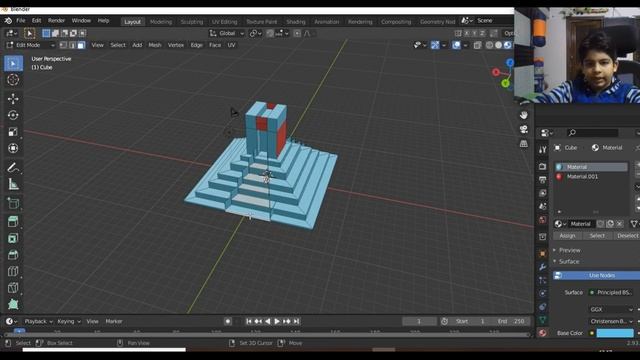Screen dimensions: 640x360
Task: Open Output properties tab
Action: point(542,180)
